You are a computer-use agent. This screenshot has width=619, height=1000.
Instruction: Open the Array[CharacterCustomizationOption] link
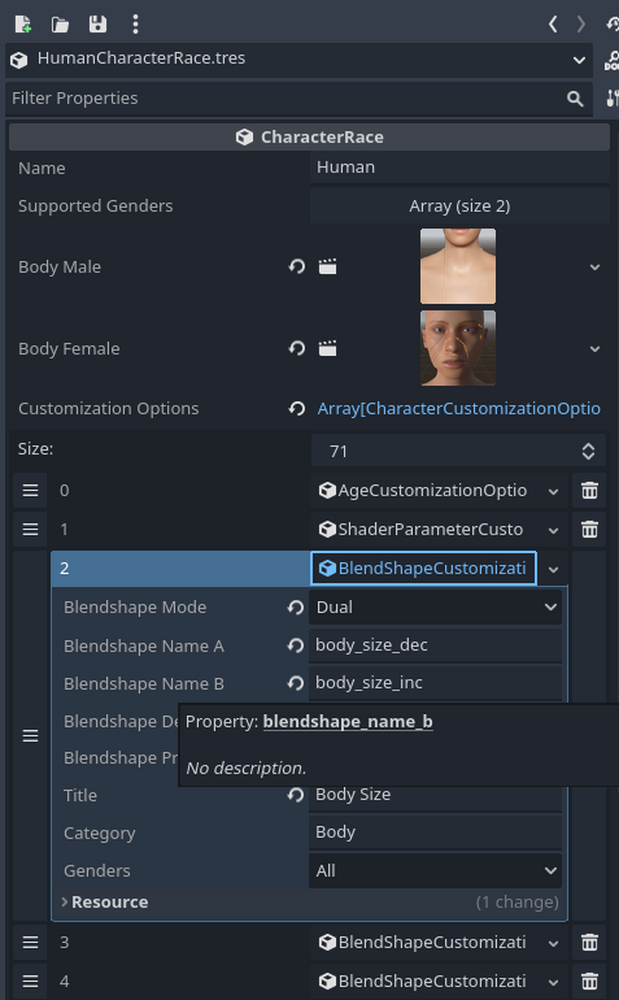pos(459,408)
